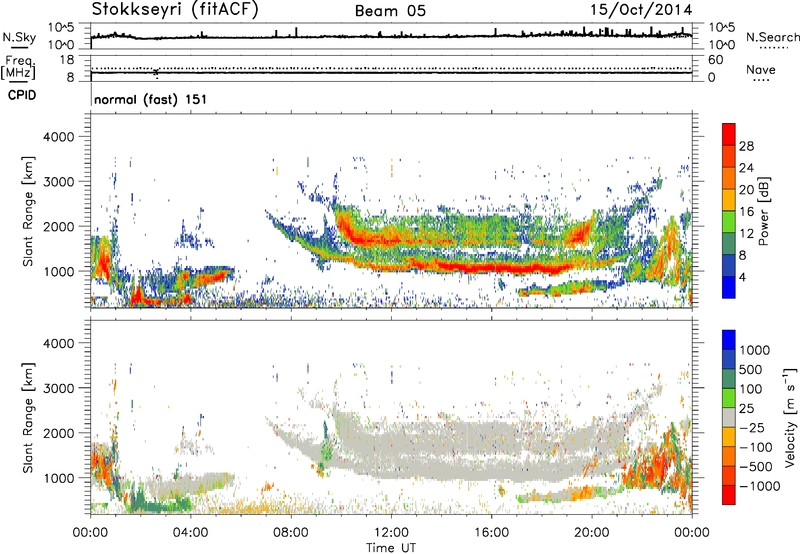The width and height of the screenshot is (800, 554).
Task: Click the "16" power colorbar label
Action: (746, 212)
